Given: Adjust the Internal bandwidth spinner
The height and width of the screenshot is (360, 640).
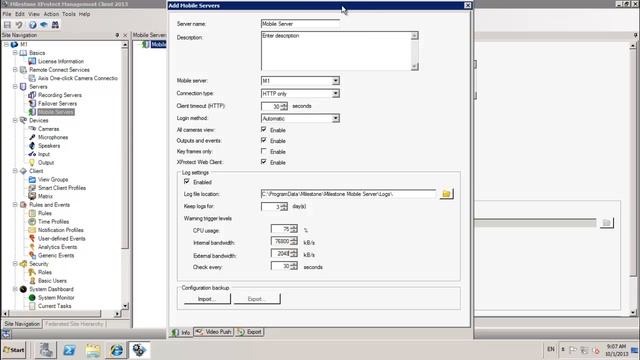Looking at the screenshot, I should click(x=293, y=242).
